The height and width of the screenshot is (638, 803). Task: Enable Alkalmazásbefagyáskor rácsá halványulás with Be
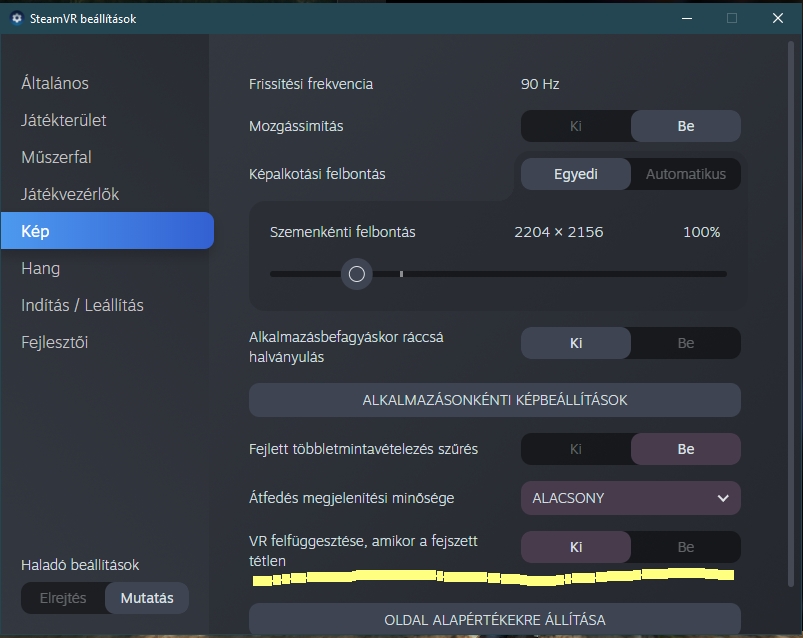pyautogui.click(x=686, y=343)
